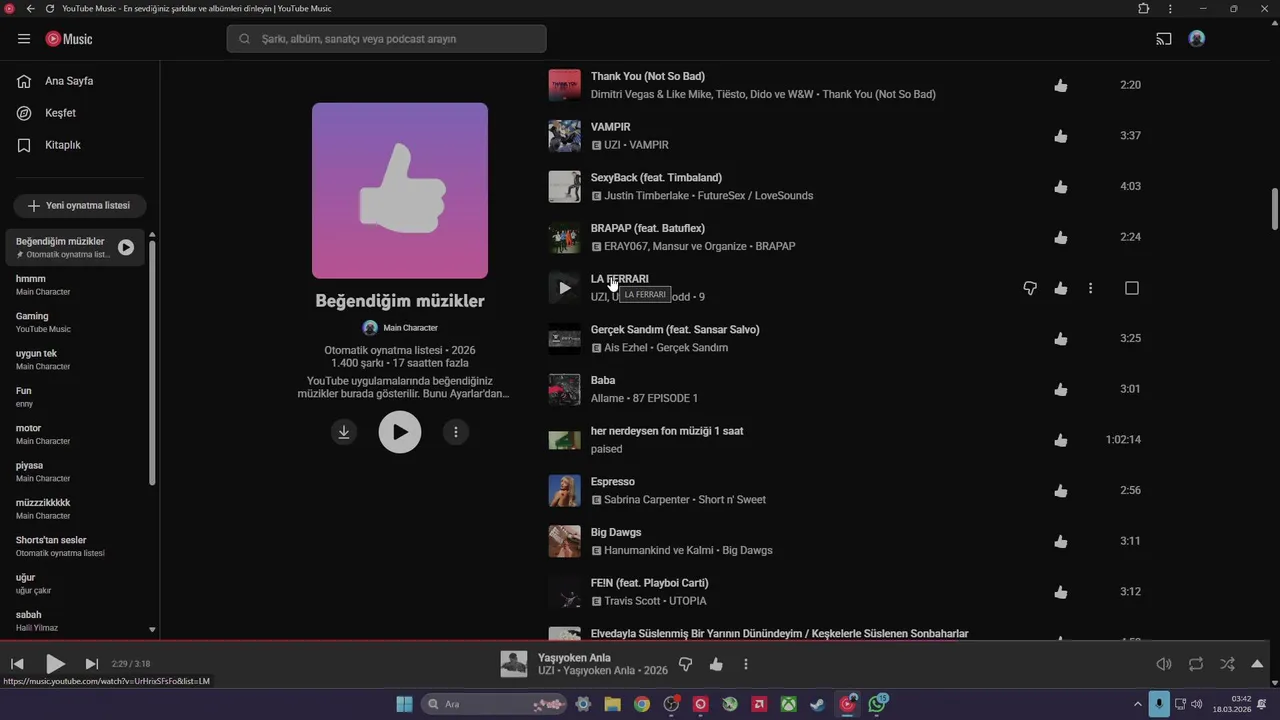Dislike the playing song Yaşıyoken Anla
The width and height of the screenshot is (1280, 720).
[x=686, y=664]
